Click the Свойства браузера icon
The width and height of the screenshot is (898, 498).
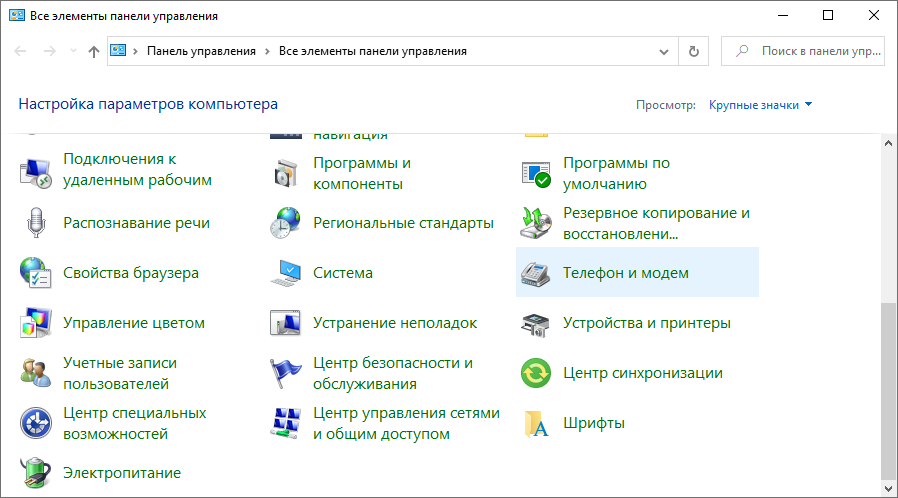coord(36,273)
